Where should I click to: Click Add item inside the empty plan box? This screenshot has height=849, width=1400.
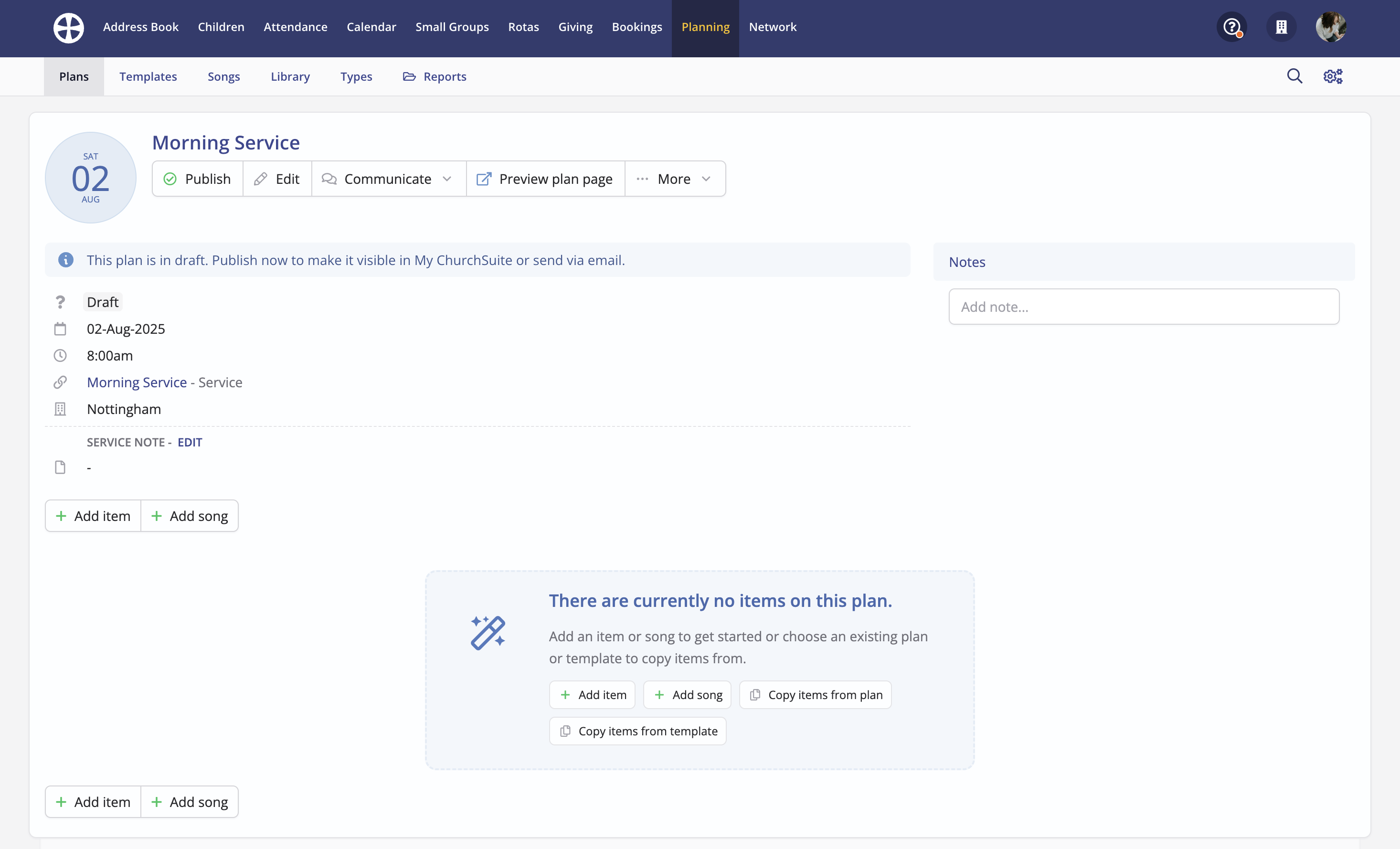(592, 694)
